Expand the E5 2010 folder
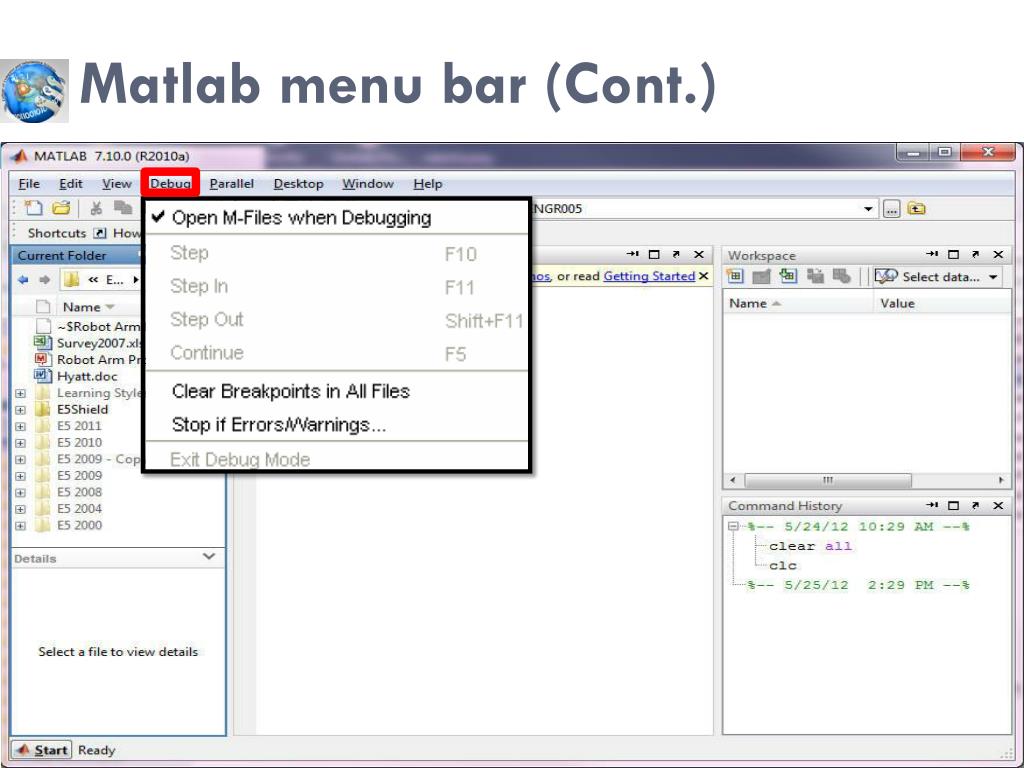1024x768 pixels. click(20, 443)
